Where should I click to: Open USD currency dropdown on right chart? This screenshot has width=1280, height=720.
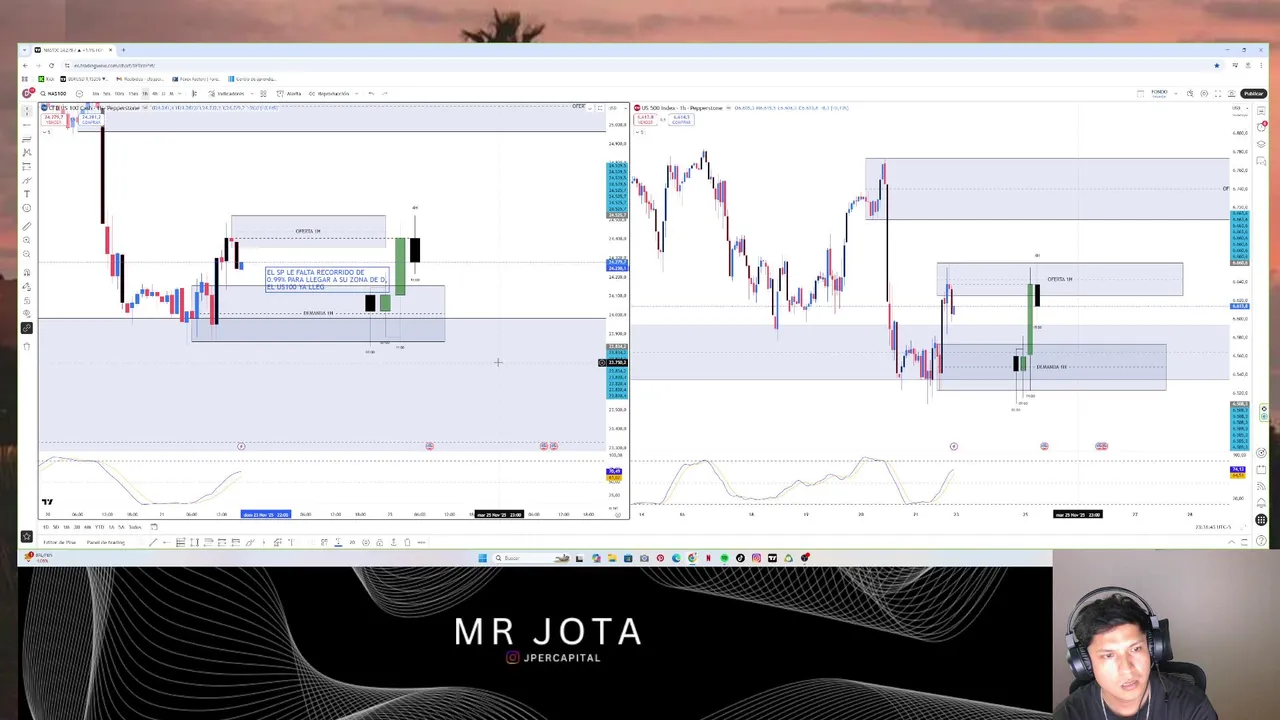click(x=1241, y=108)
